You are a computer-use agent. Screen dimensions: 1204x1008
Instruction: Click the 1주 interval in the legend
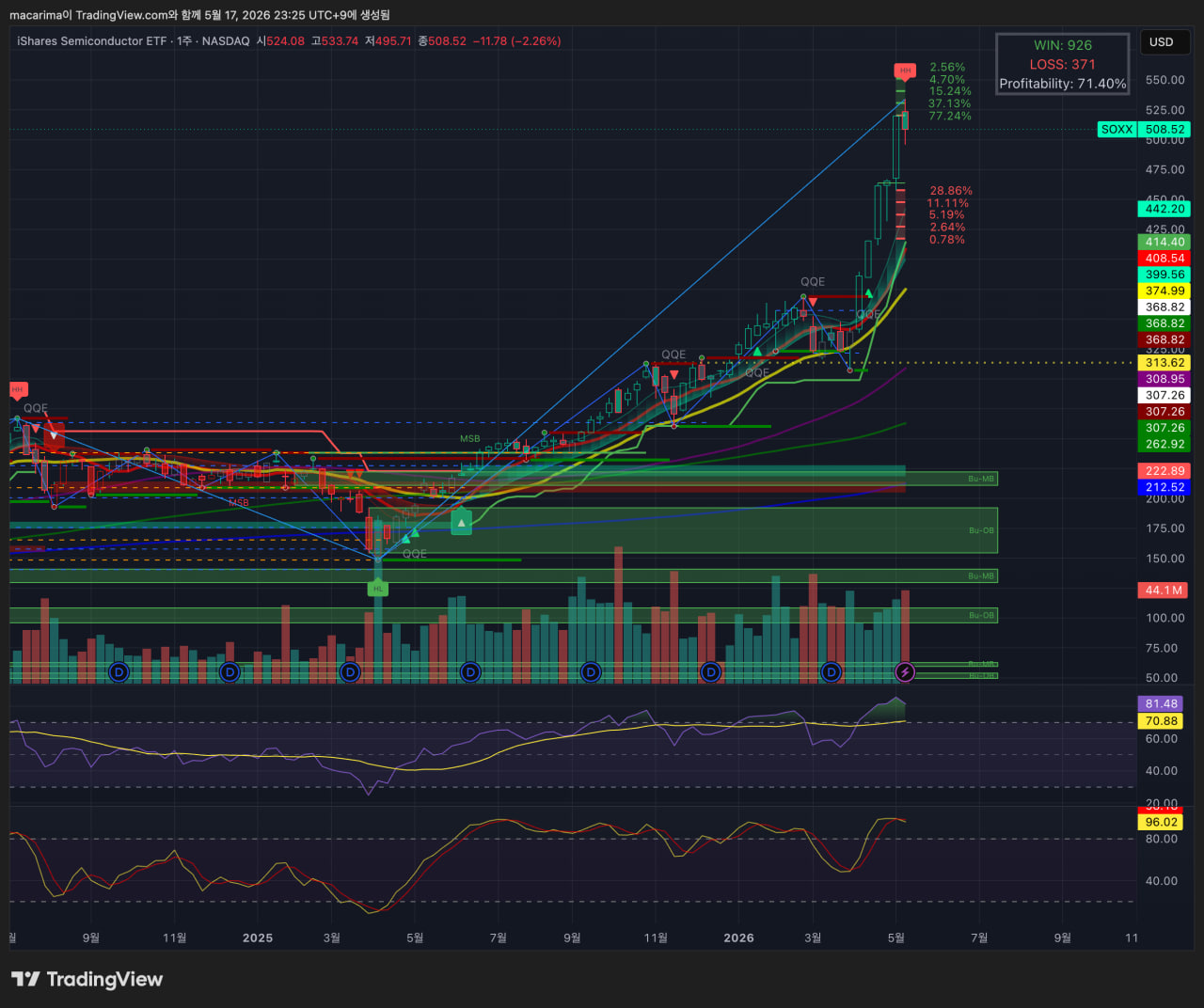[x=184, y=41]
